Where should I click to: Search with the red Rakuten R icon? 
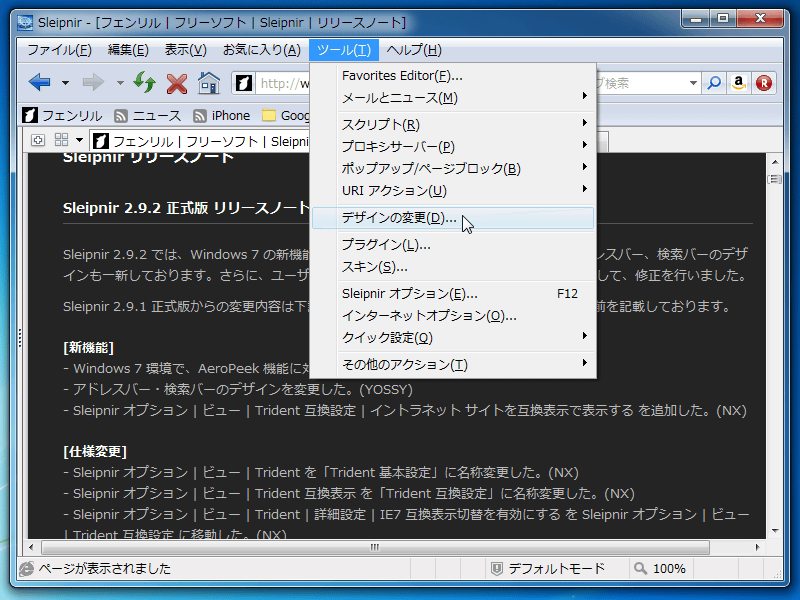(763, 83)
